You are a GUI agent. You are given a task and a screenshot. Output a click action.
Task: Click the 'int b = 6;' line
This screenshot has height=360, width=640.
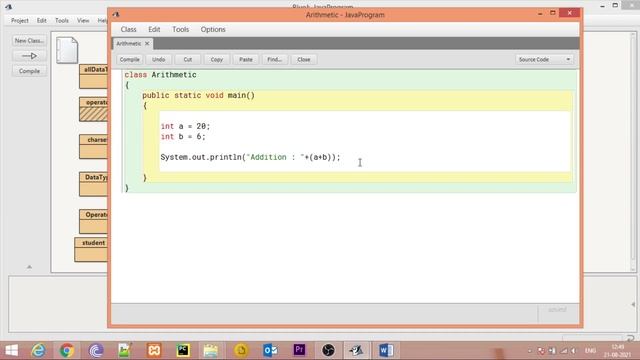(183, 137)
